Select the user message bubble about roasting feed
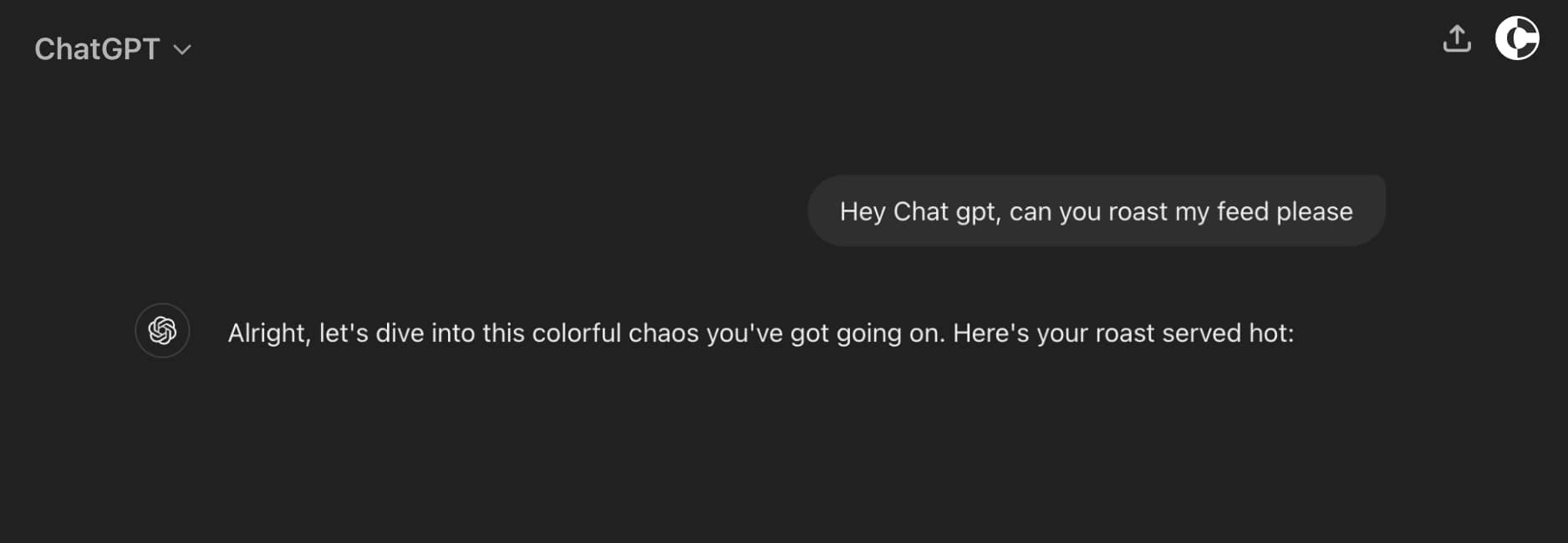 click(1096, 211)
